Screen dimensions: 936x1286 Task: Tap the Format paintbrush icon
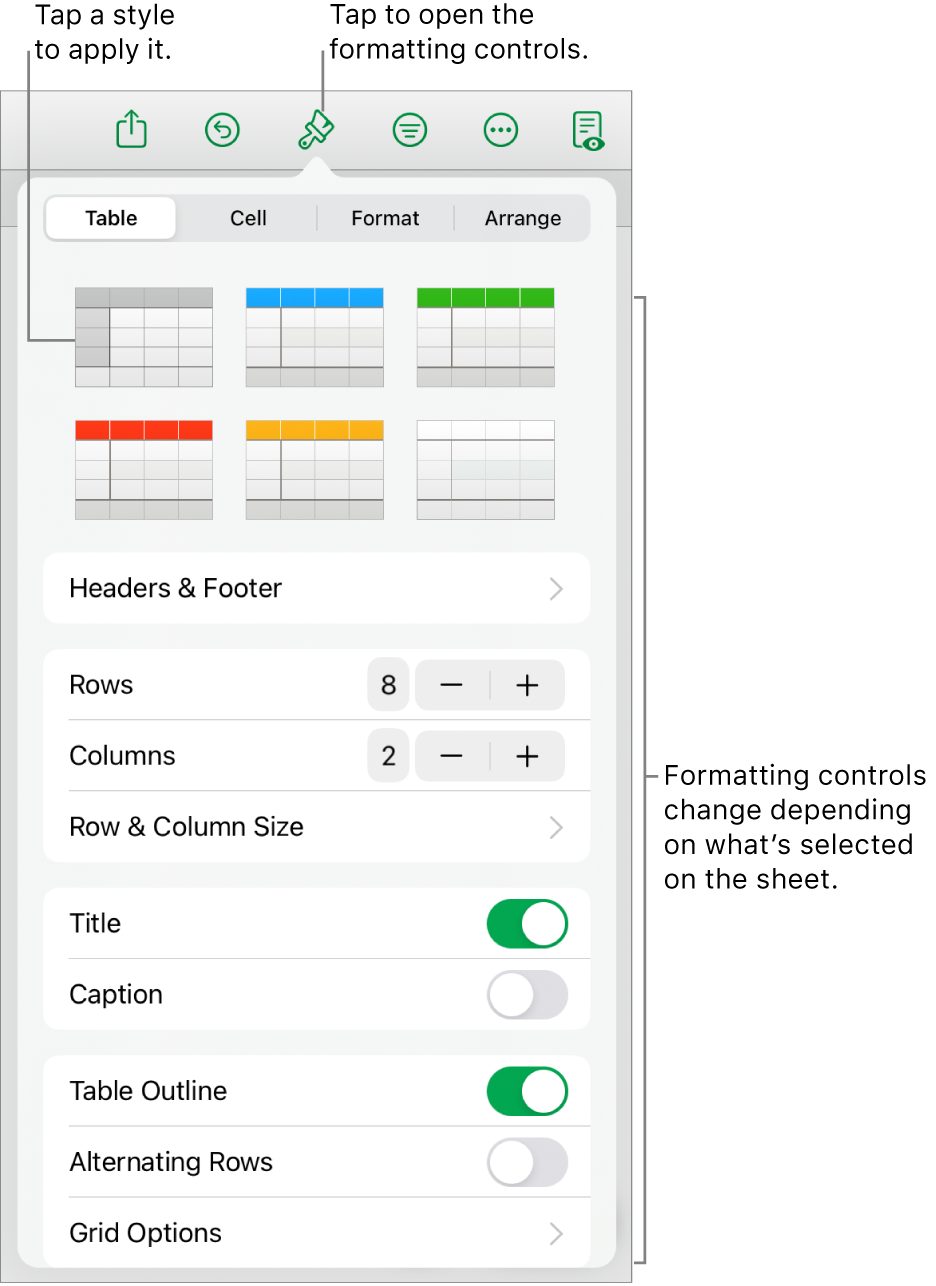click(x=316, y=130)
